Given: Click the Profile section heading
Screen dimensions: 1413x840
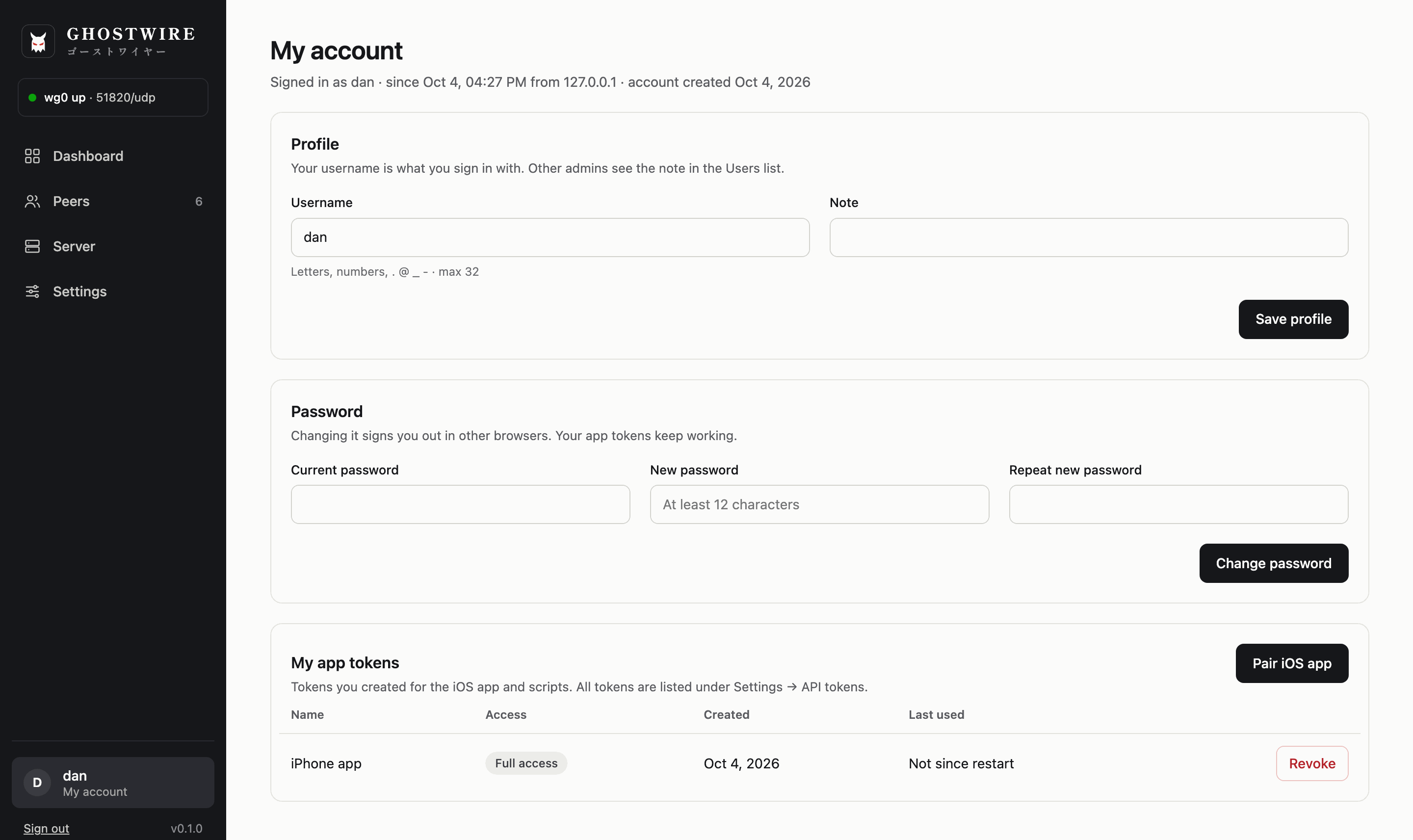Looking at the screenshot, I should coord(314,144).
